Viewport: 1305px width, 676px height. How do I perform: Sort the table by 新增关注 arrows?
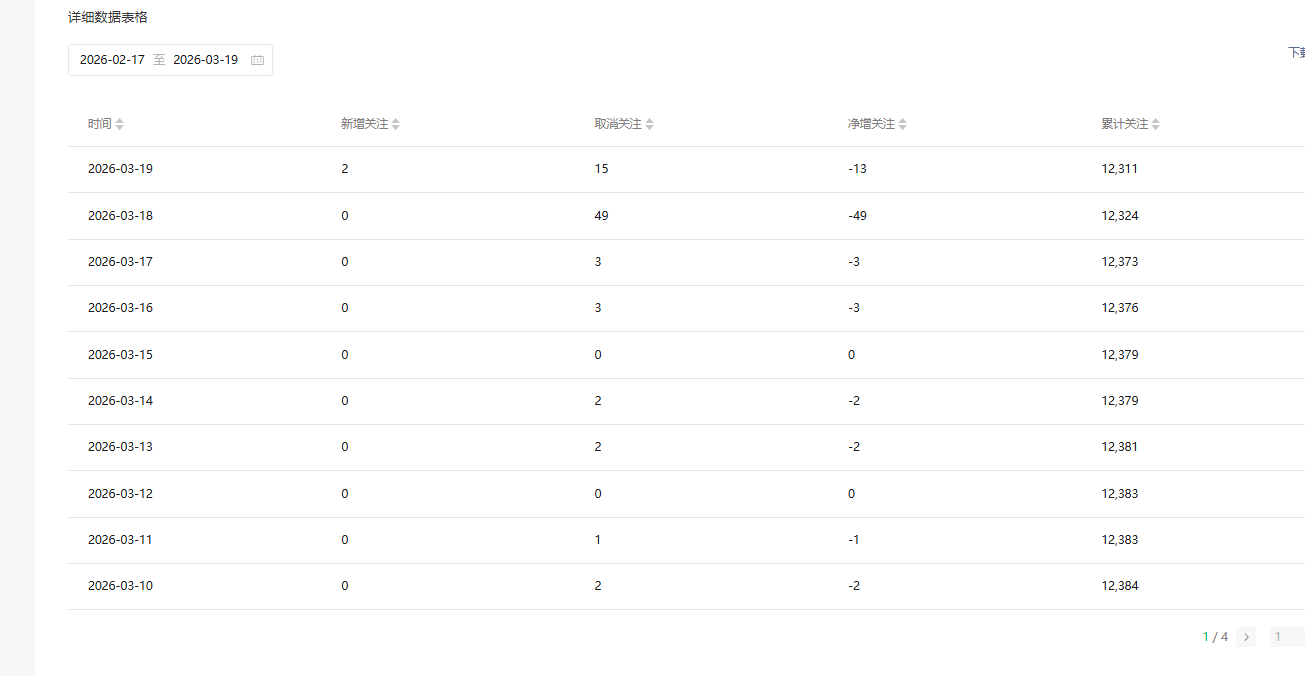[396, 124]
